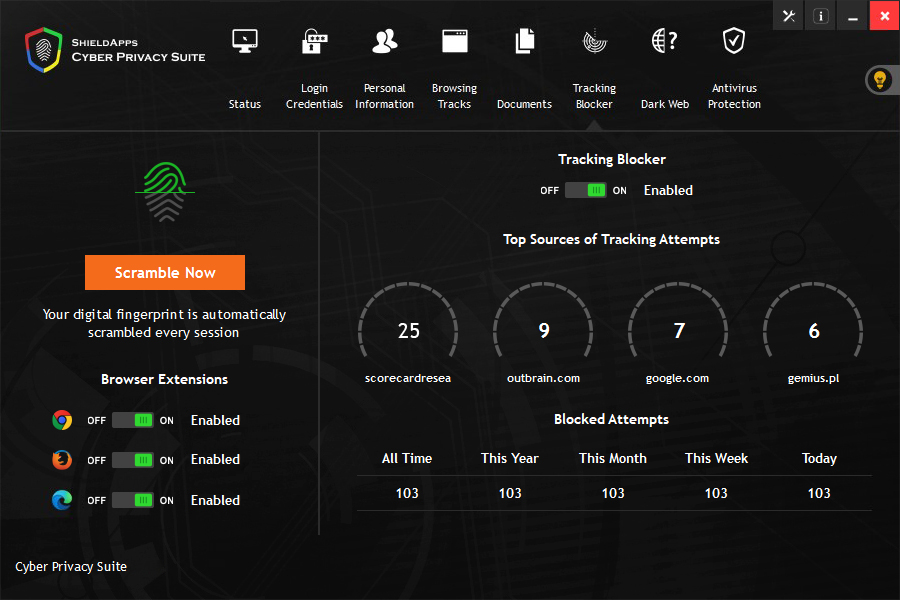The image size is (900, 600).
Task: Click the info icon in the title bar
Action: click(x=820, y=16)
